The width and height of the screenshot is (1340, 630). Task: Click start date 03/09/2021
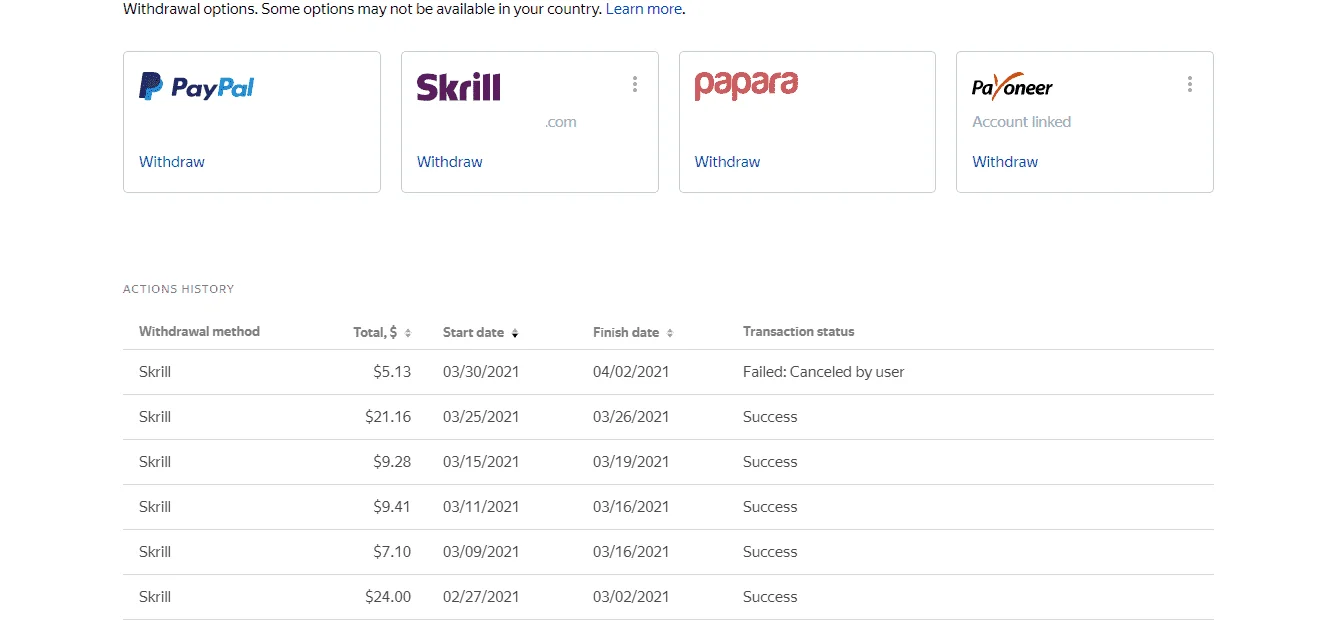click(x=481, y=552)
